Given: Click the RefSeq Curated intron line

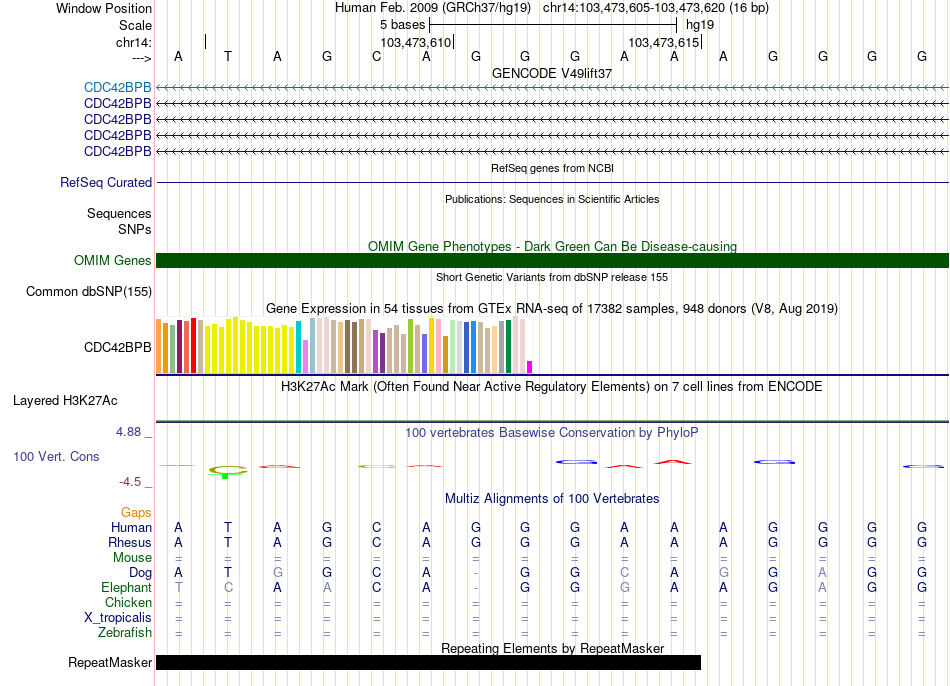Looking at the screenshot, I should pyautogui.click(x=552, y=182).
